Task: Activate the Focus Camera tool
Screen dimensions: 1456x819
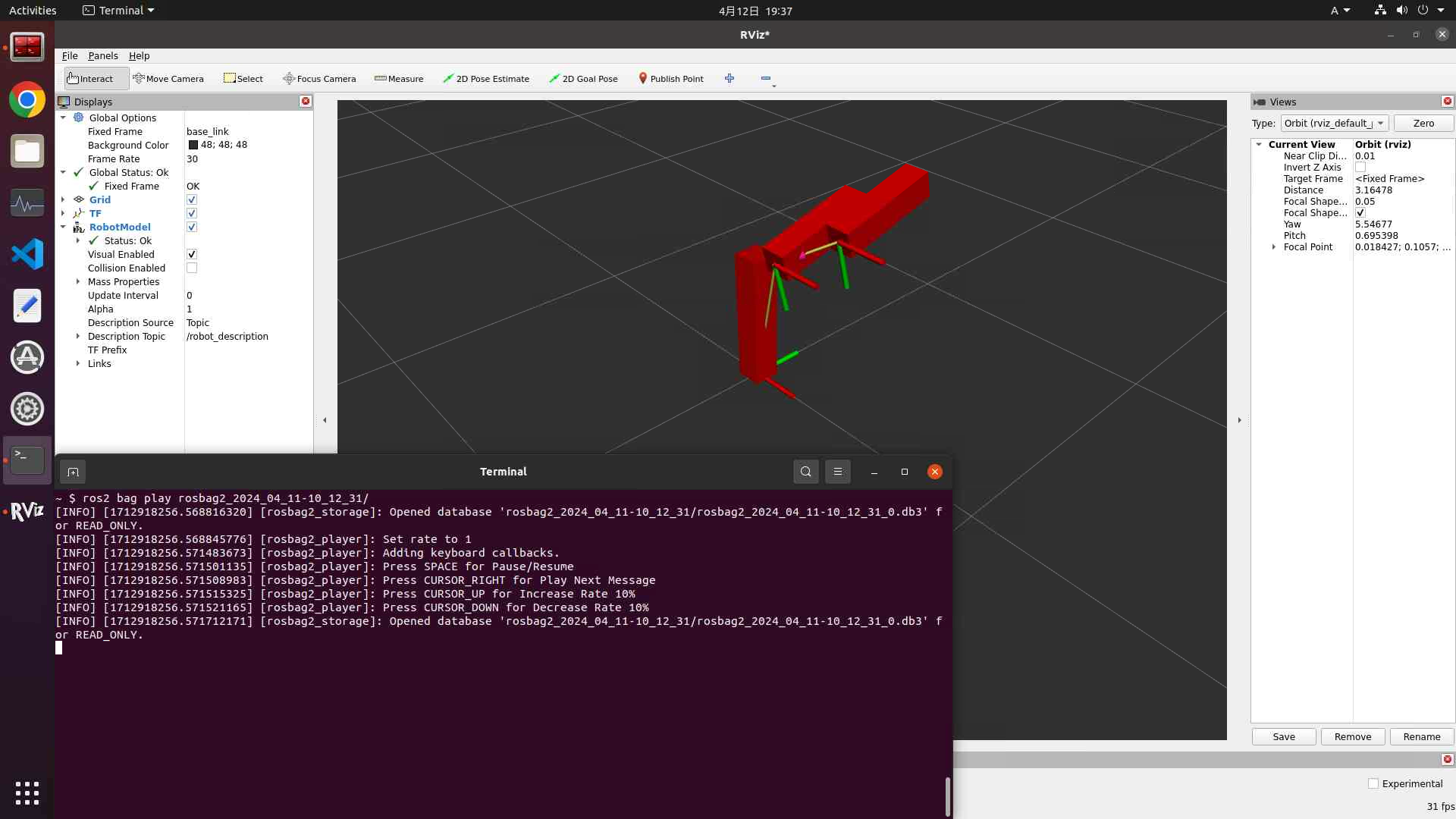Action: point(319,79)
